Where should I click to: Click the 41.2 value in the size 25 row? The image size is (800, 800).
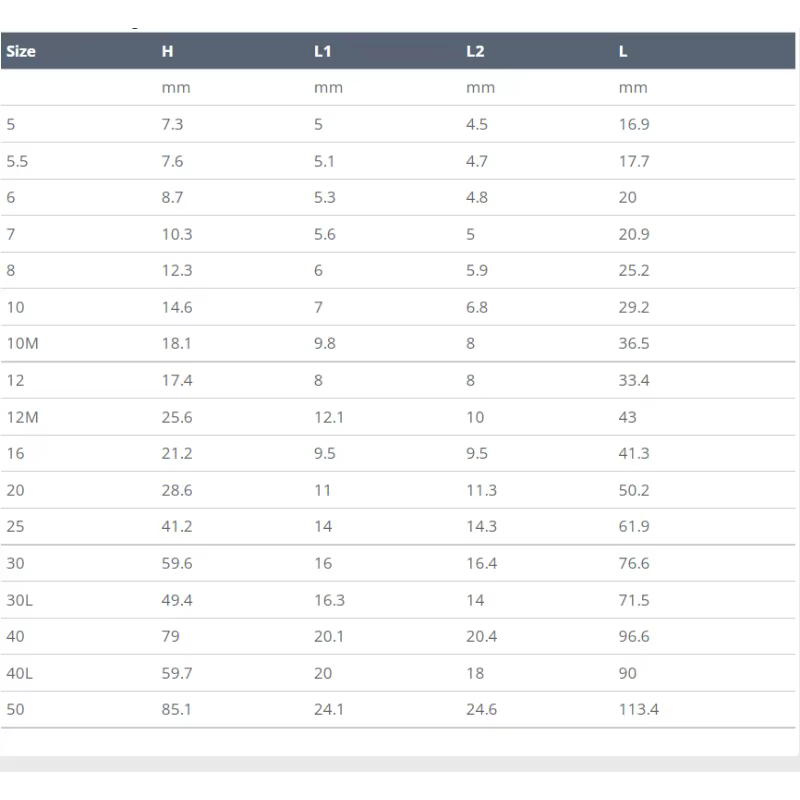(177, 527)
